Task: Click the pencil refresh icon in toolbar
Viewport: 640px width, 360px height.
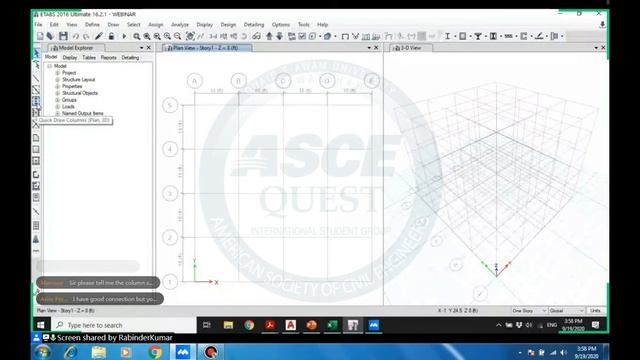Action: point(99,36)
